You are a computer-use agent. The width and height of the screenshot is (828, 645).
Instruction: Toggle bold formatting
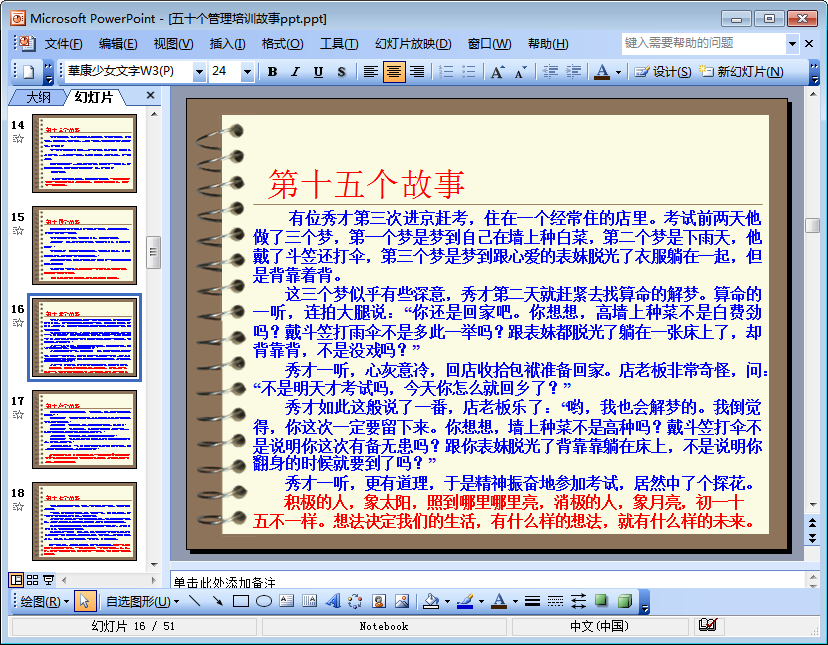[272, 71]
